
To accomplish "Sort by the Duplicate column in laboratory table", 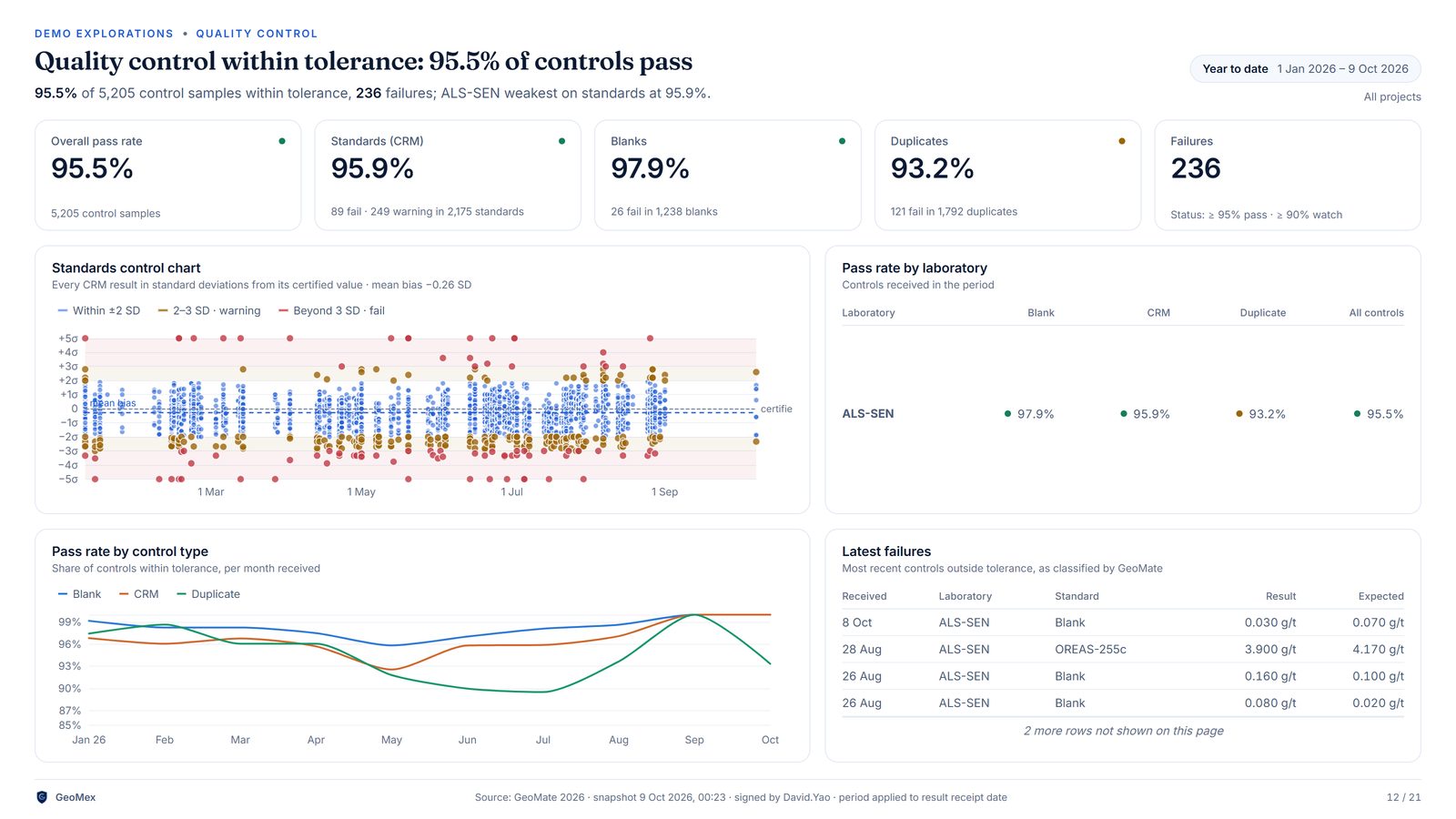I will [1262, 313].
